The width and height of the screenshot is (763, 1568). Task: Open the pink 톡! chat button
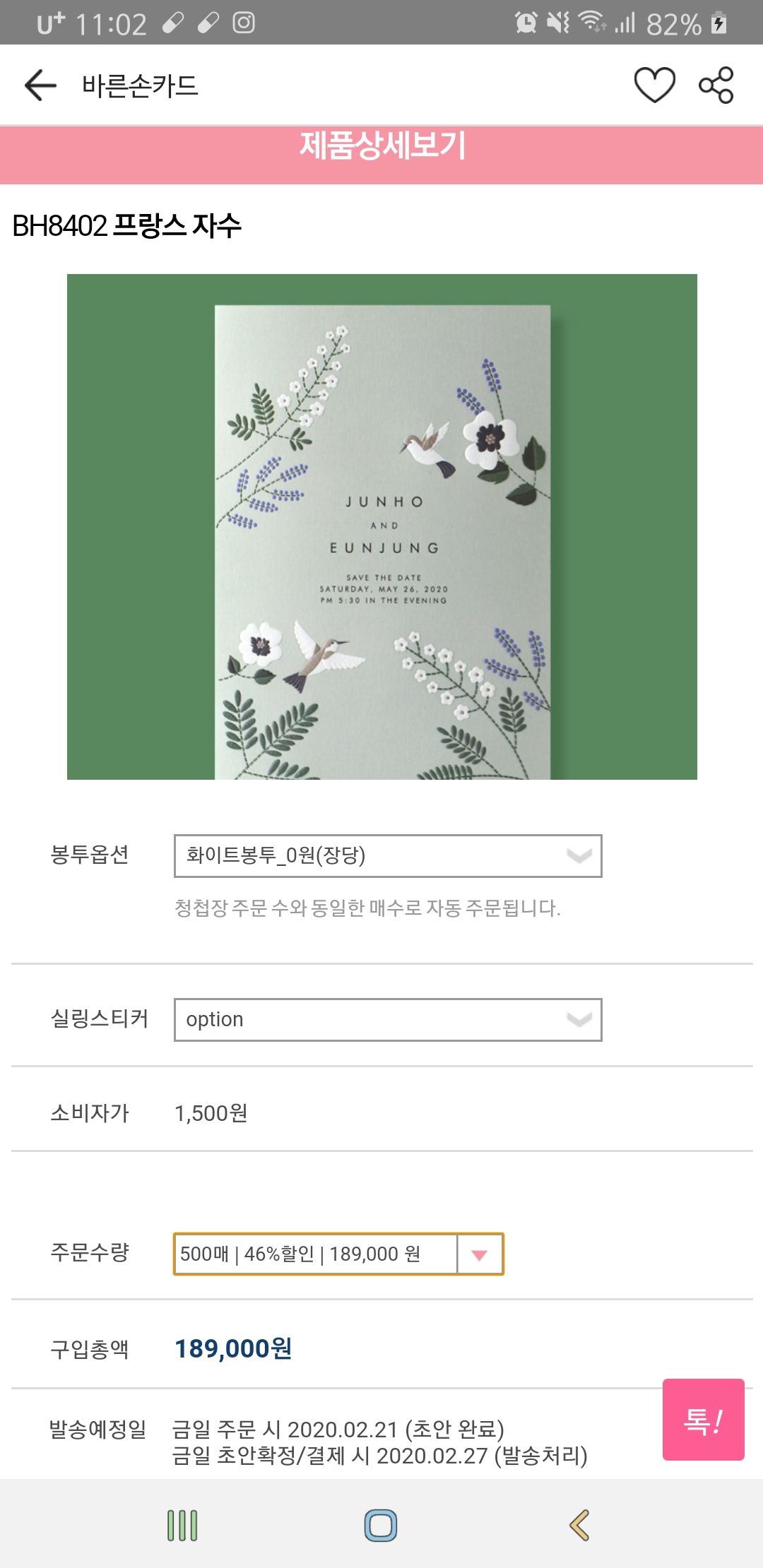(x=703, y=1419)
